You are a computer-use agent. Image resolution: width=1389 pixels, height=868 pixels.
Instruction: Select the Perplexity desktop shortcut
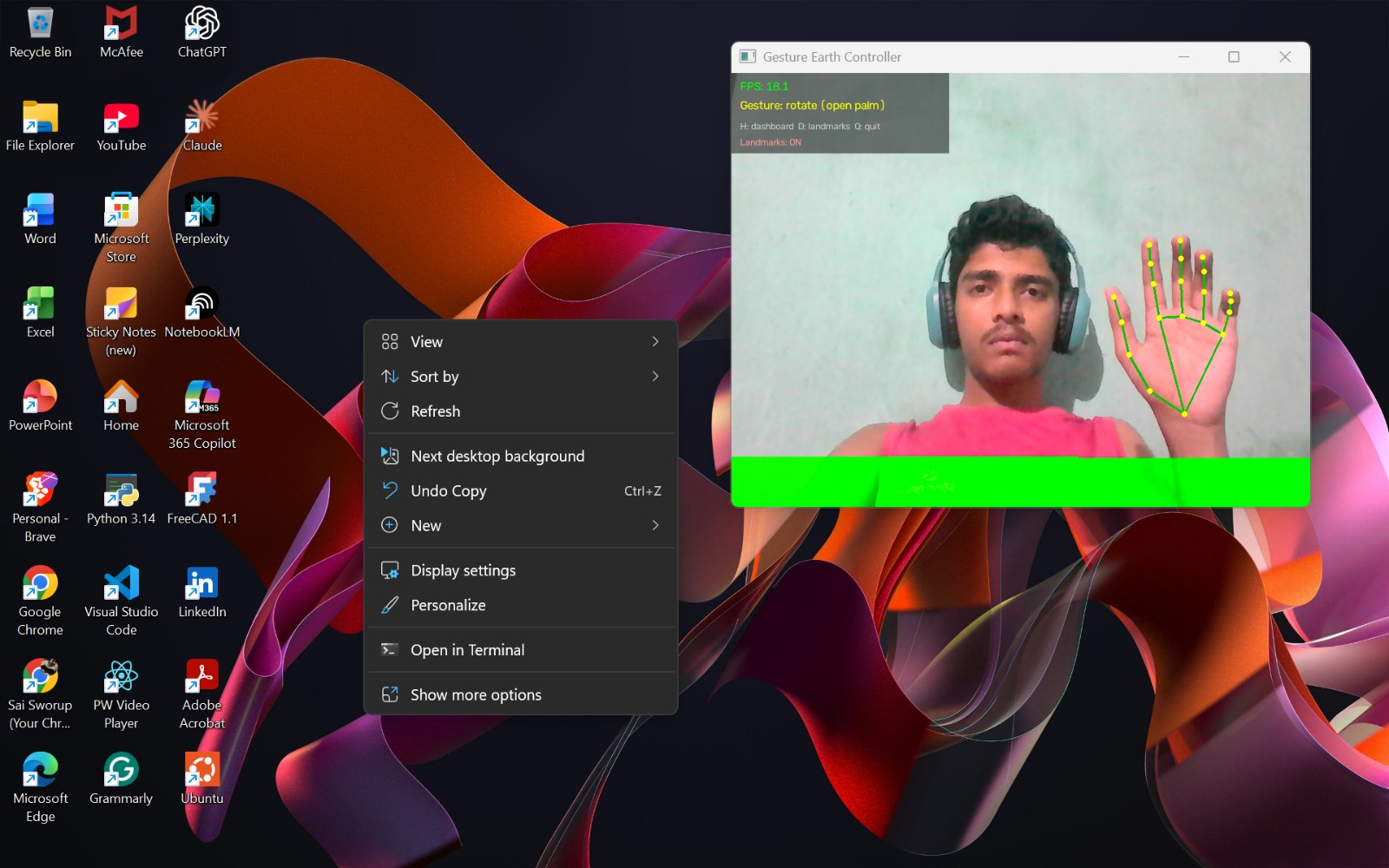pyautogui.click(x=202, y=220)
